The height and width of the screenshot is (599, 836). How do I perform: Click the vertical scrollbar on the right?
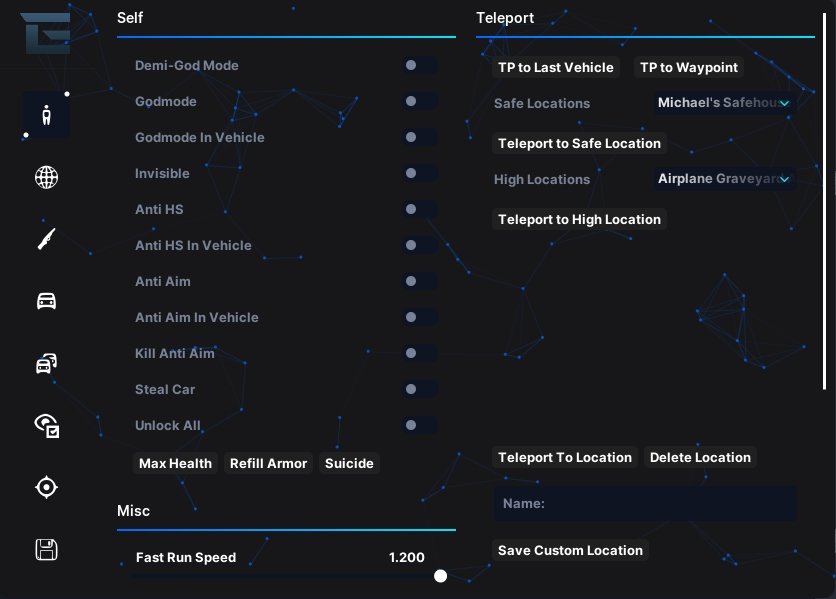click(824, 202)
